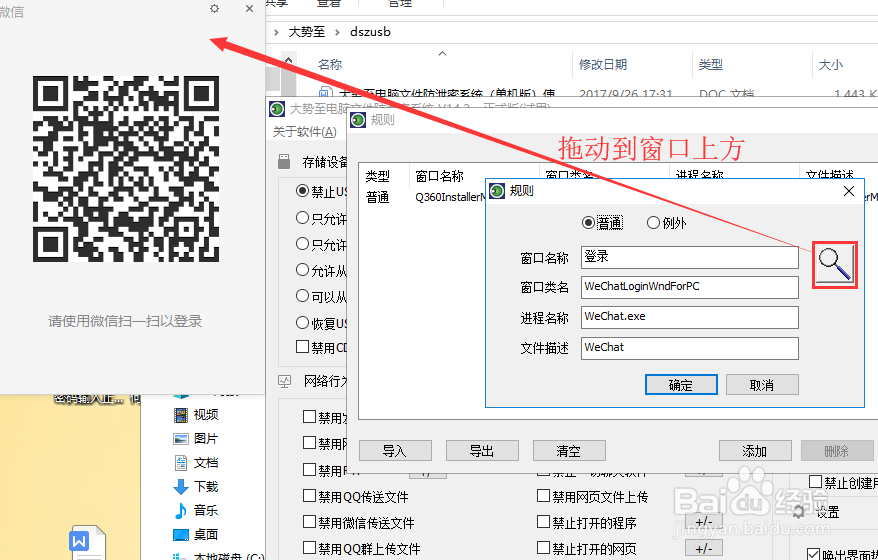The image size is (878, 560).
Task: Select the 允许从... storage radio option
Action: (302, 270)
